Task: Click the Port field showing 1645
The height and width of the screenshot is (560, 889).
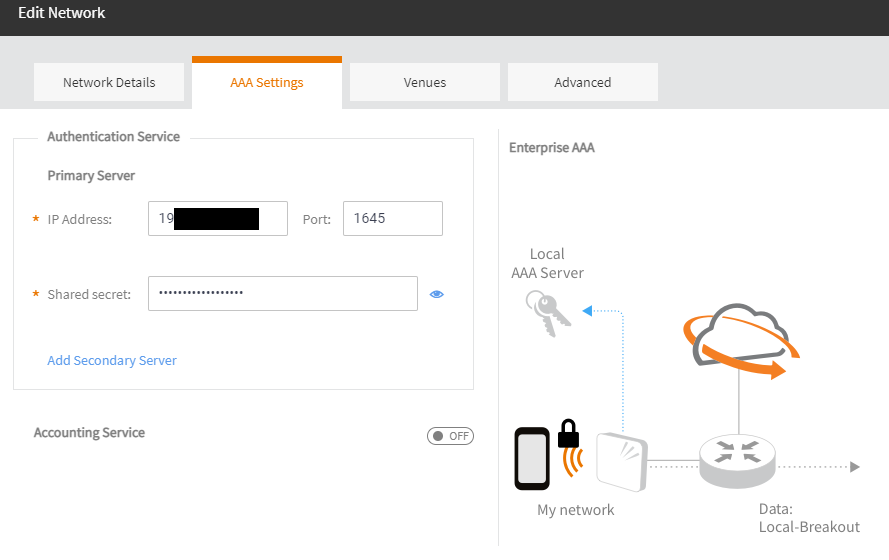Action: tap(392, 218)
